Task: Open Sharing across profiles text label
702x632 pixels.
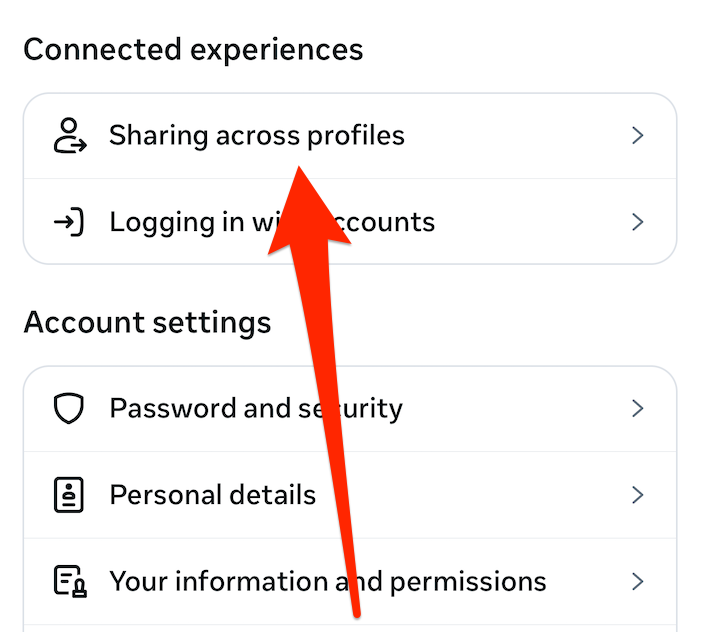Action: pyautogui.click(x=200, y=136)
